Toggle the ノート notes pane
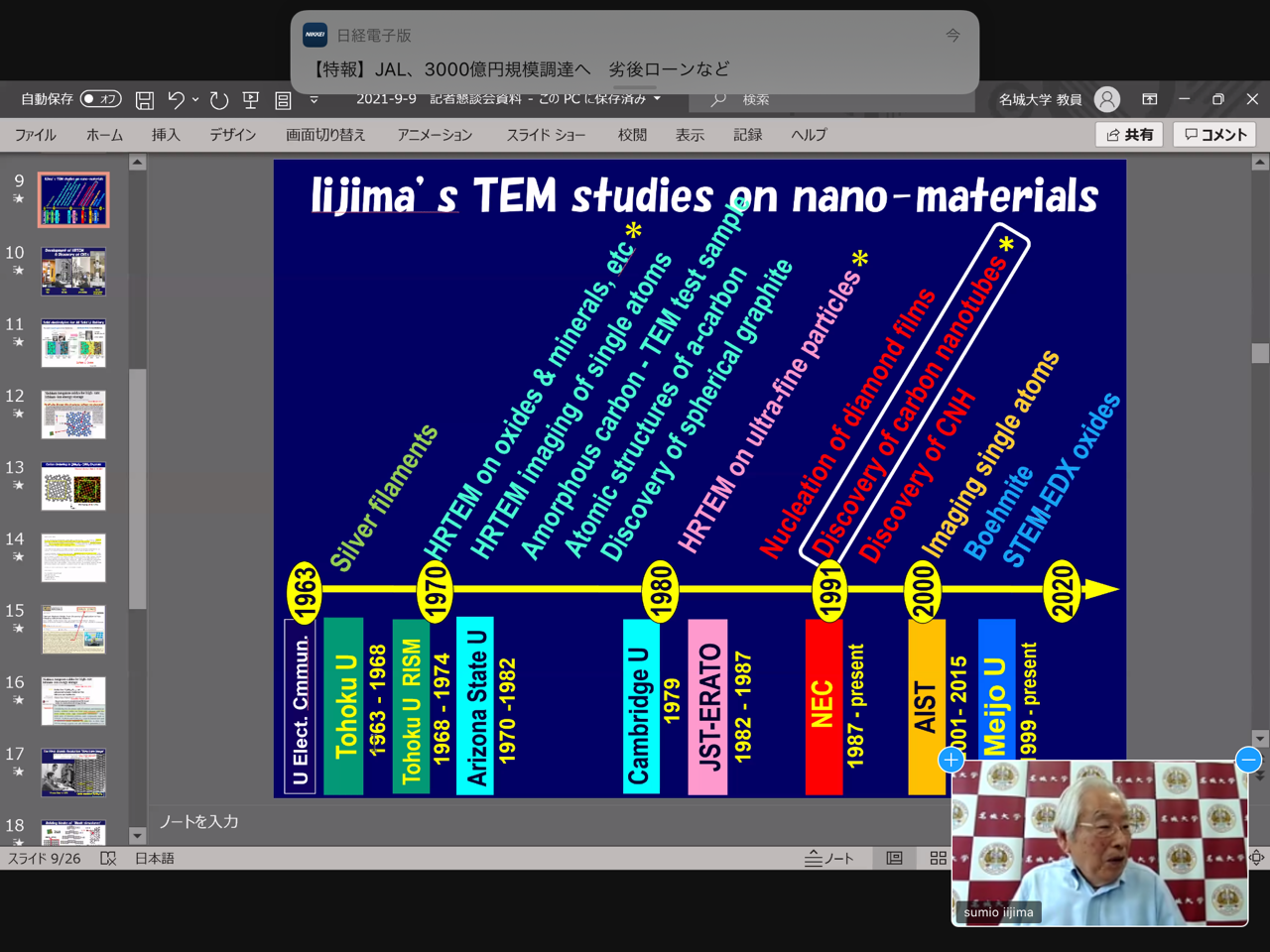The image size is (1270, 952). (829, 858)
